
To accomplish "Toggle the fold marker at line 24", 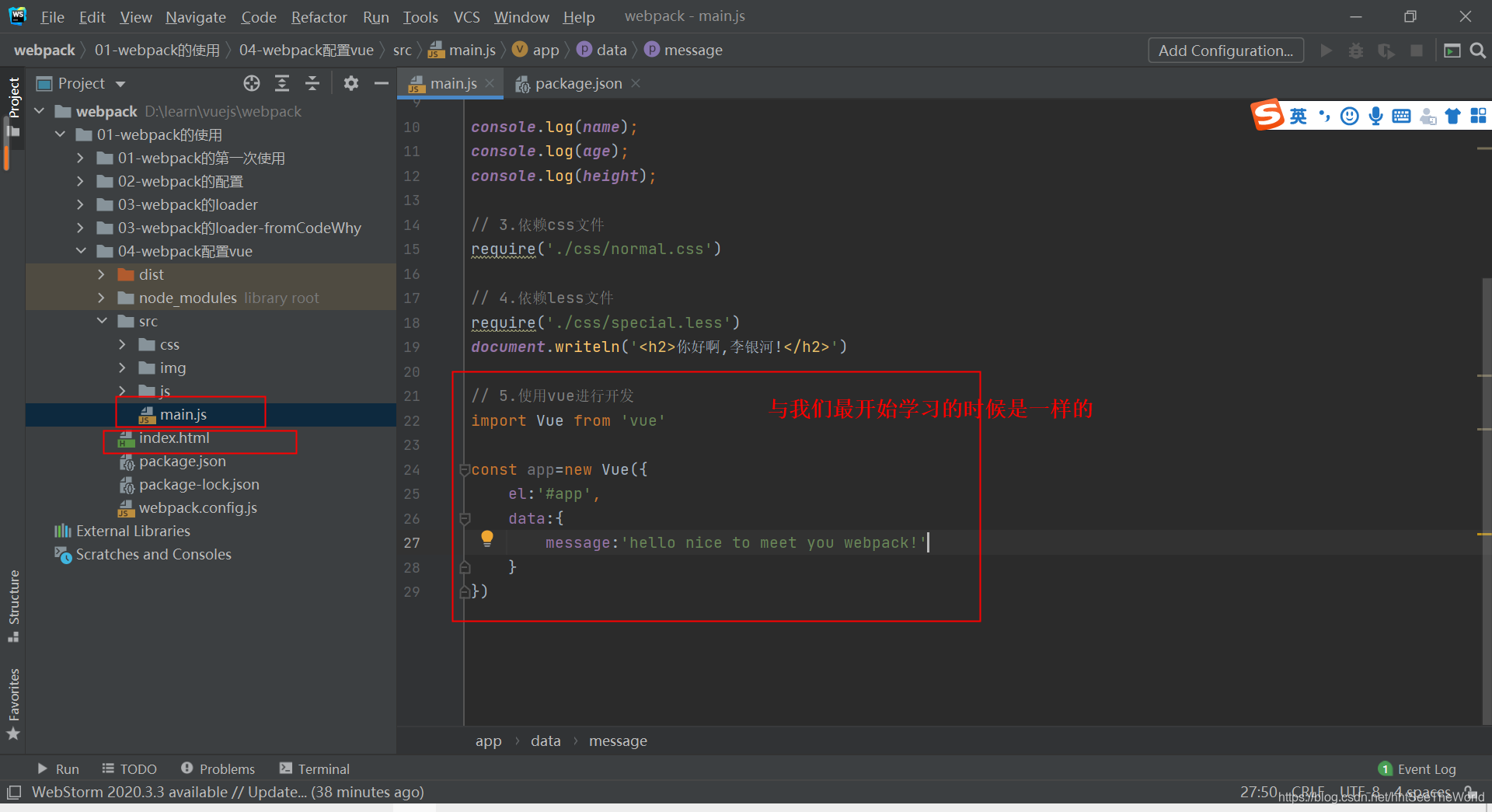I will point(464,469).
